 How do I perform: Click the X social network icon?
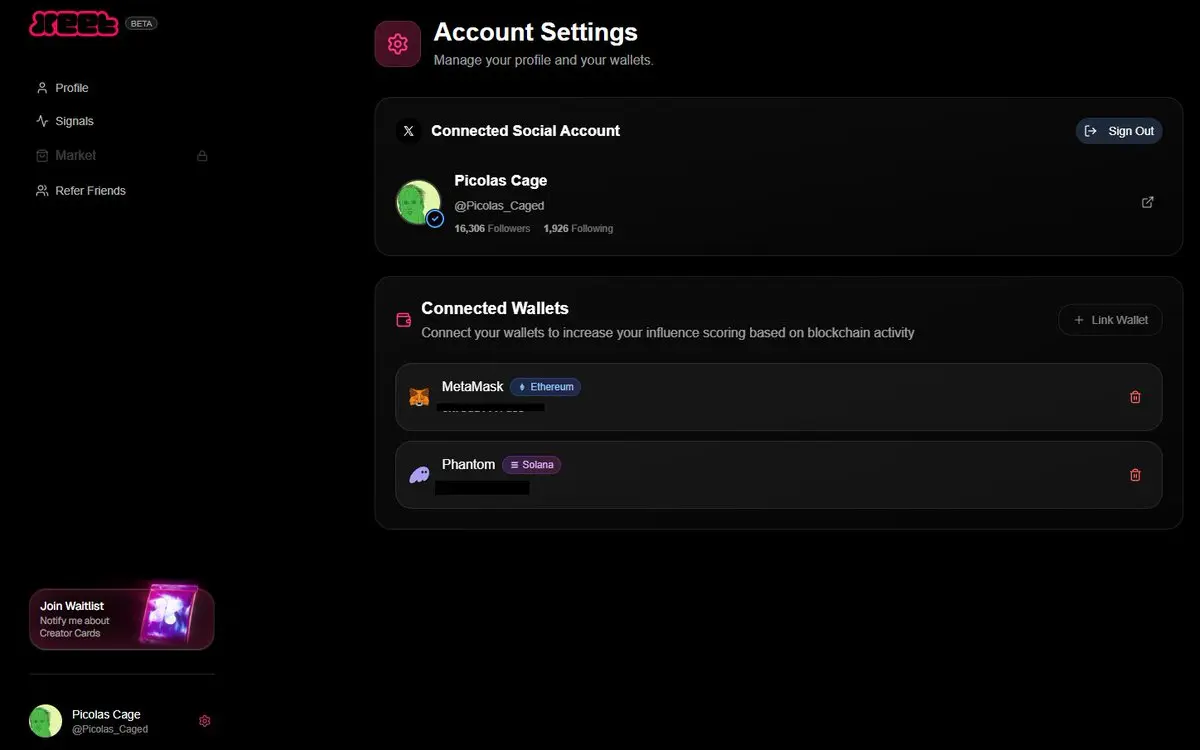tap(408, 131)
